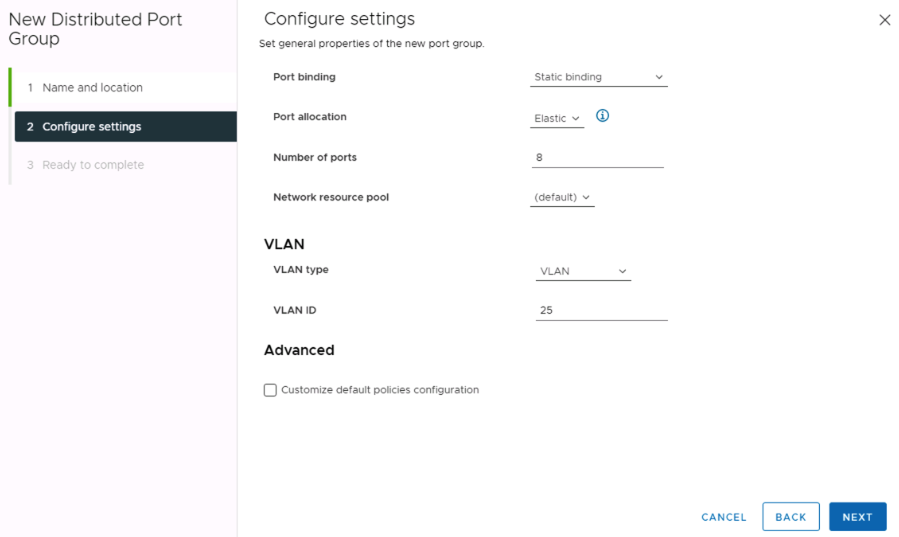899x537 pixels.
Task: Click the Customize default policies configuration label
Action: coord(380,390)
